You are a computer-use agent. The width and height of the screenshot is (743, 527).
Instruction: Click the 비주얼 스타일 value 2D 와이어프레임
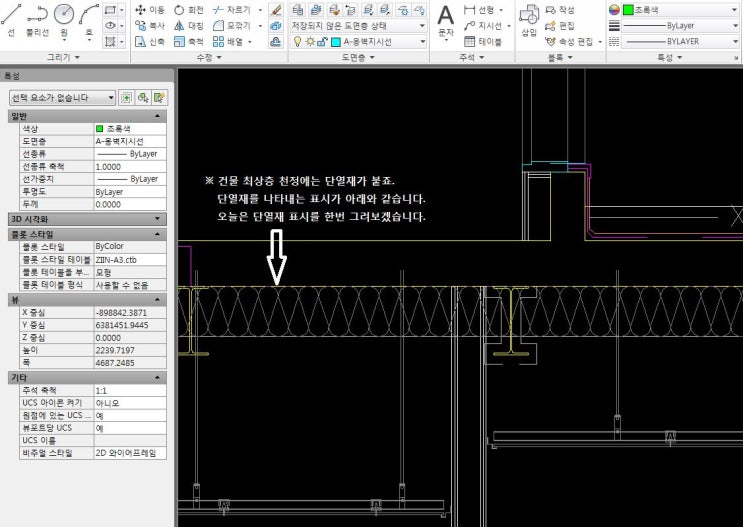130,453
